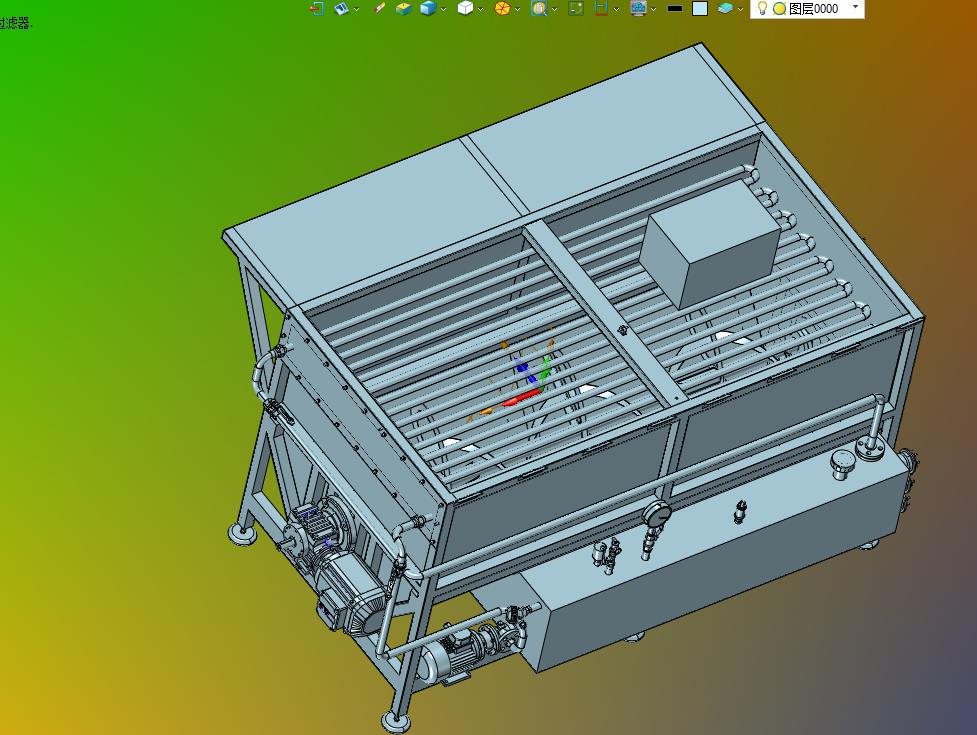
Task: Expand the arrow beside the layers stack icon
Action: click(x=742, y=9)
